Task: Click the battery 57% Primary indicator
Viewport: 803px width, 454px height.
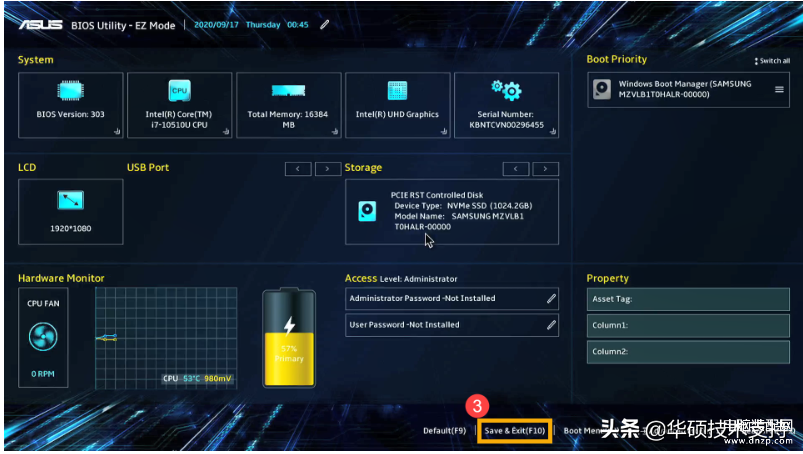Action: (x=289, y=338)
